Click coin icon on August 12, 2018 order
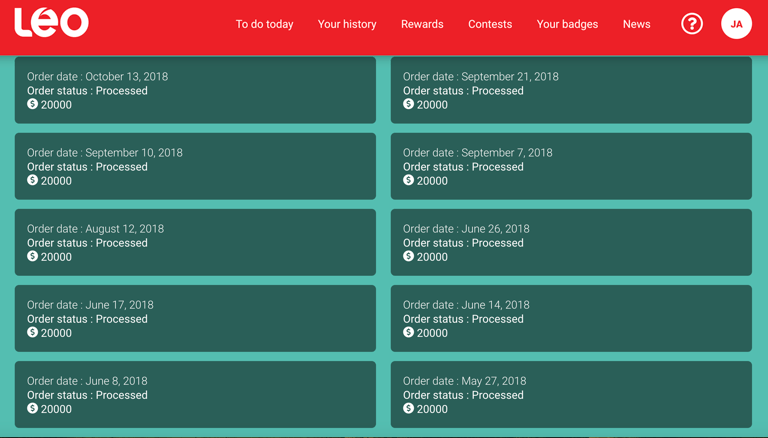The image size is (768, 438). [33, 256]
